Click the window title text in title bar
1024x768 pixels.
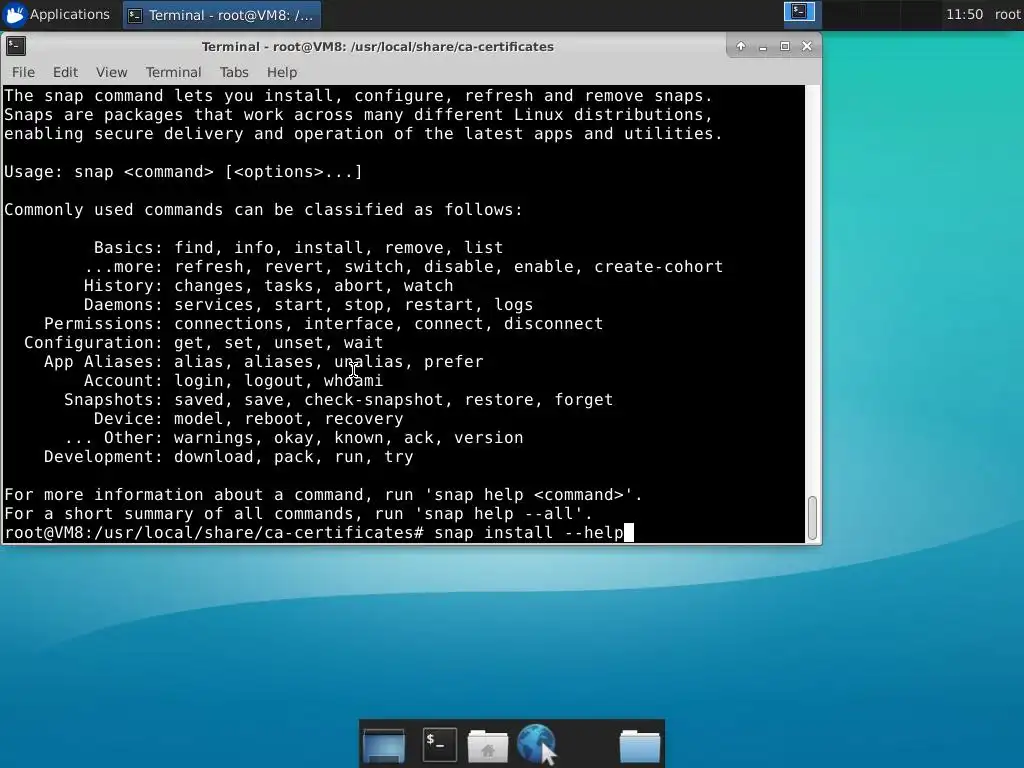click(377, 46)
